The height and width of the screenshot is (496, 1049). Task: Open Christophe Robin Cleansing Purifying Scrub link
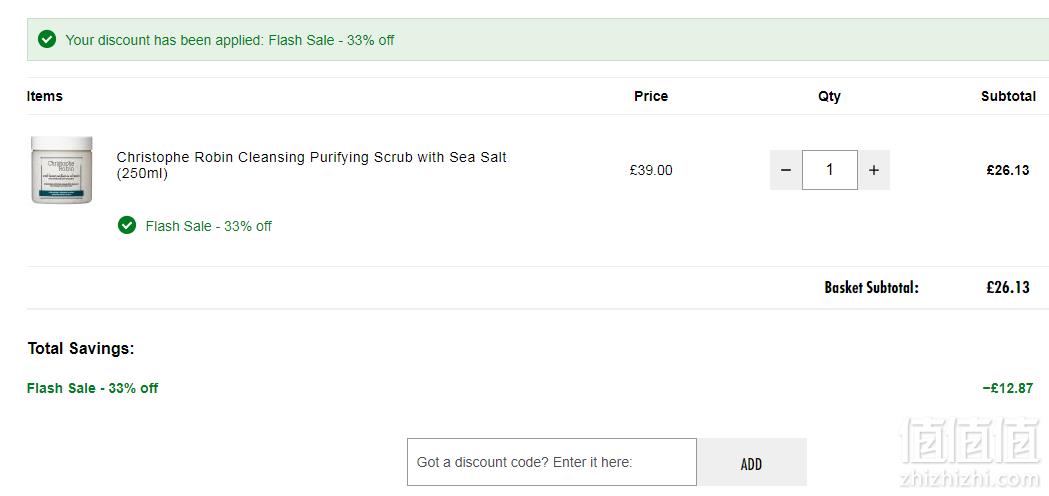click(x=312, y=165)
